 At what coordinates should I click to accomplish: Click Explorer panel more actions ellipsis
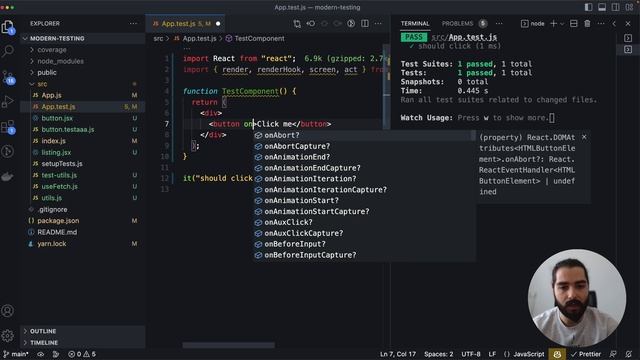[133, 24]
